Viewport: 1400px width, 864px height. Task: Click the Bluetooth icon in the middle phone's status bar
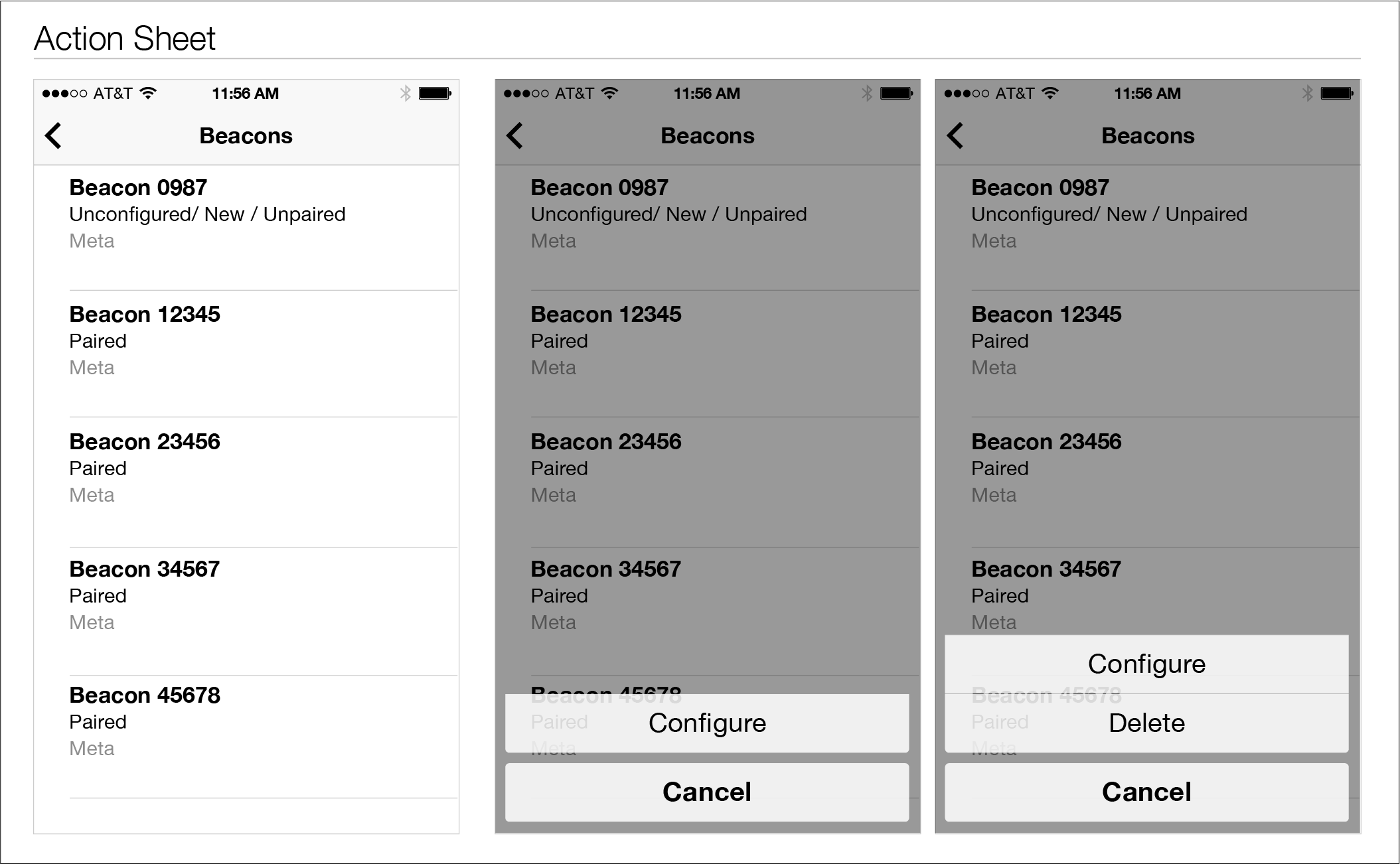(x=867, y=94)
